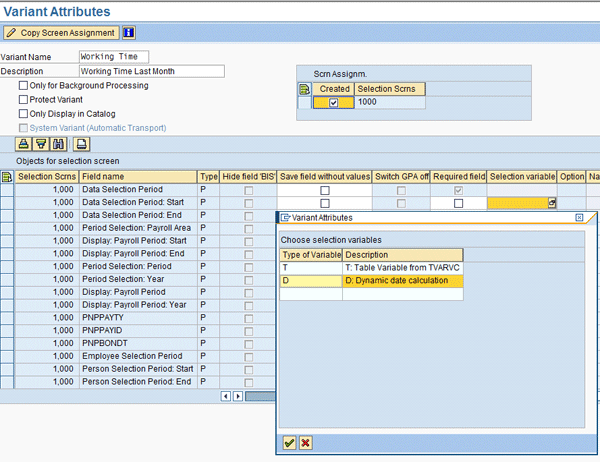Image resolution: width=600 pixels, height=462 pixels.
Task: Close the Variant Attributes popup window
Action: click(579, 217)
